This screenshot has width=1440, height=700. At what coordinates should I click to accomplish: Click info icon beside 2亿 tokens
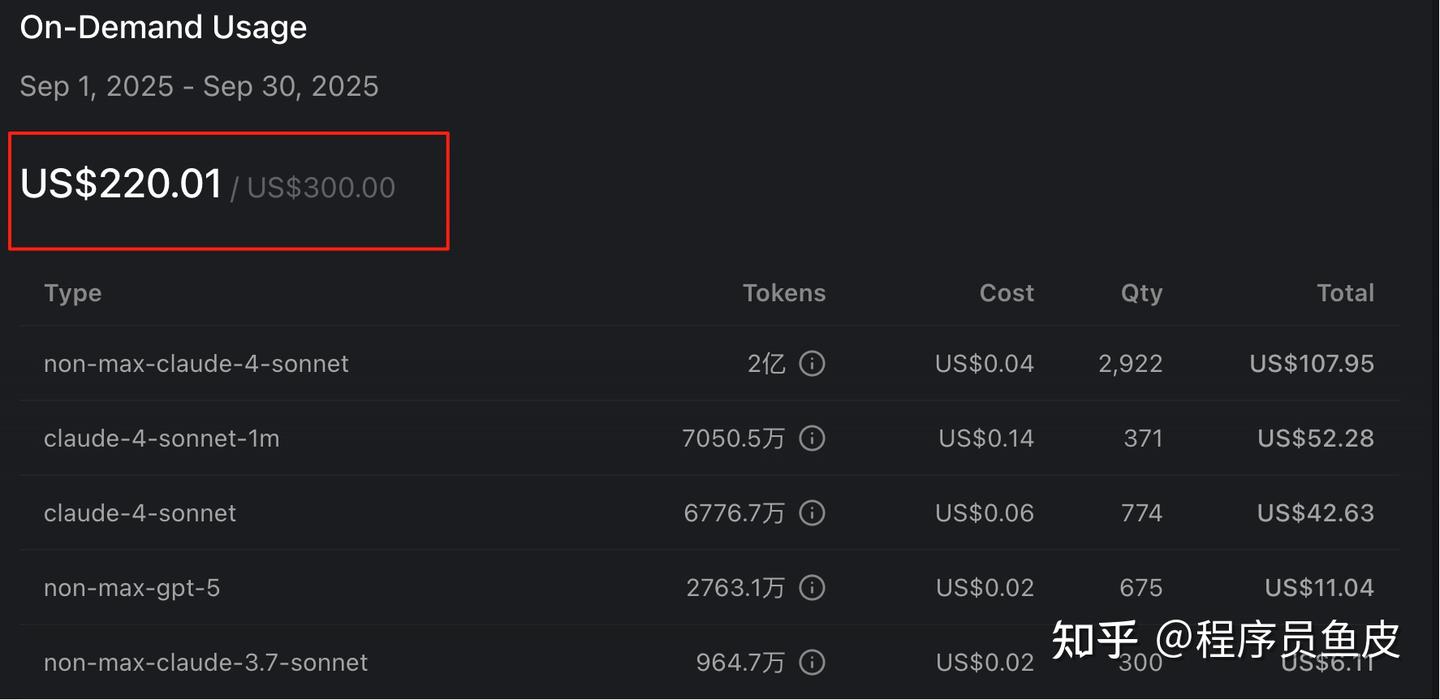pos(812,363)
